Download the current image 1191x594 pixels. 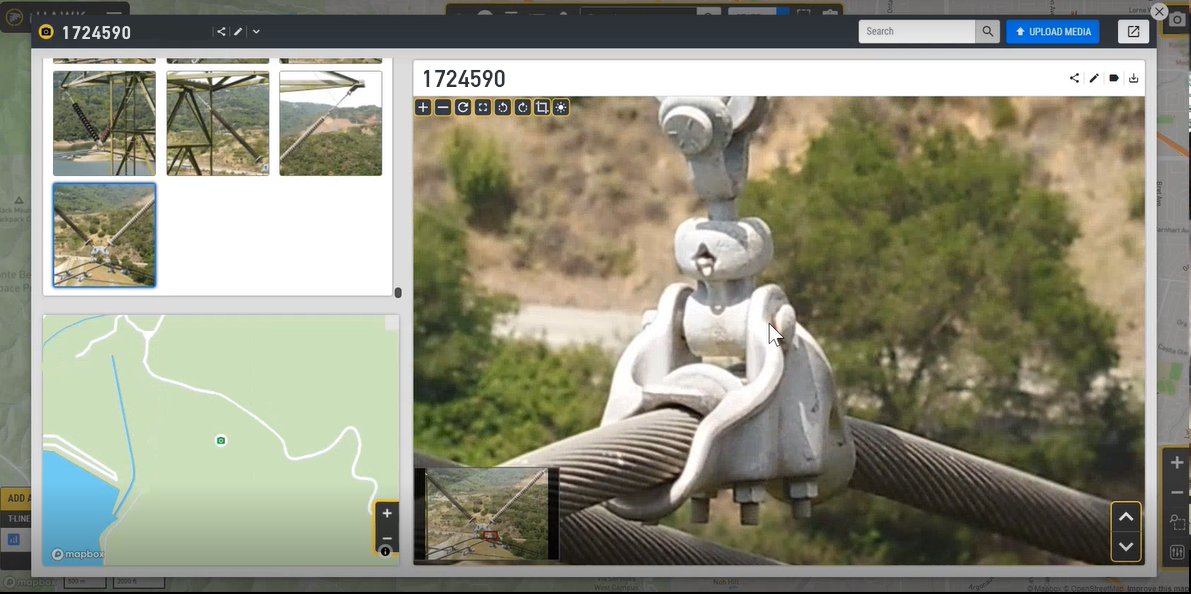click(1133, 77)
